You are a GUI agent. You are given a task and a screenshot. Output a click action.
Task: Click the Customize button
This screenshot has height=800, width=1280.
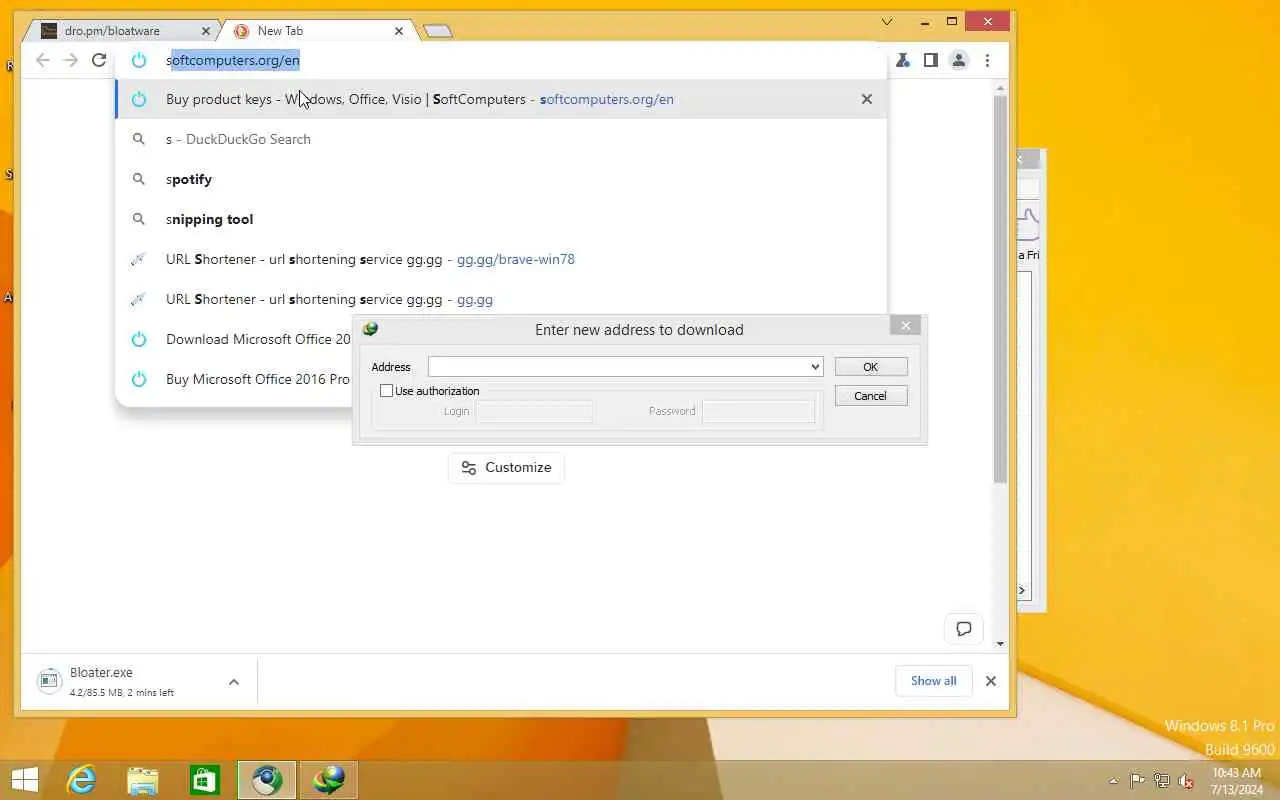coord(506,467)
